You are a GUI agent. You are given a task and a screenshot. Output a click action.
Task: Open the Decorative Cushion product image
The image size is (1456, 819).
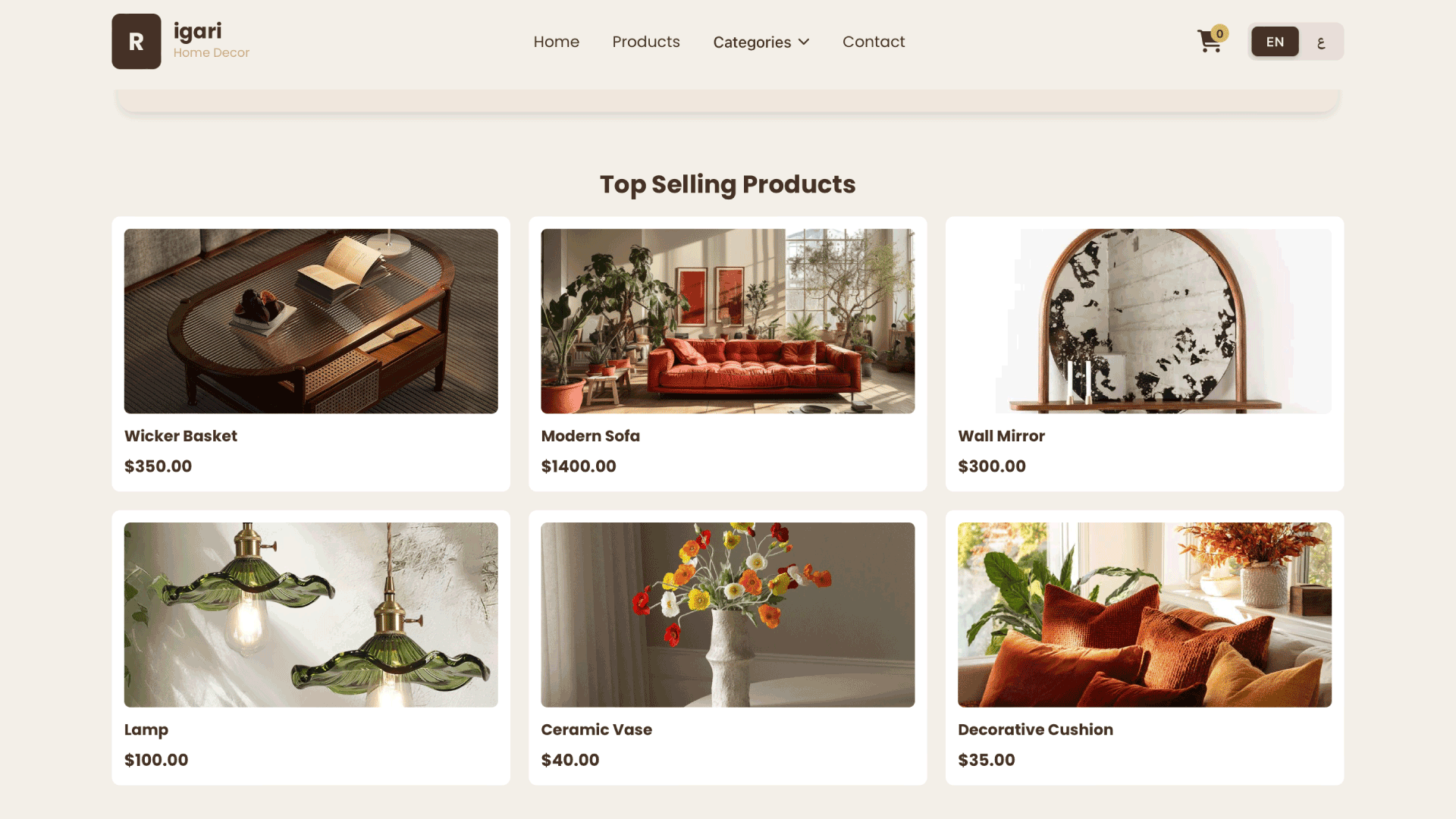coord(1144,615)
